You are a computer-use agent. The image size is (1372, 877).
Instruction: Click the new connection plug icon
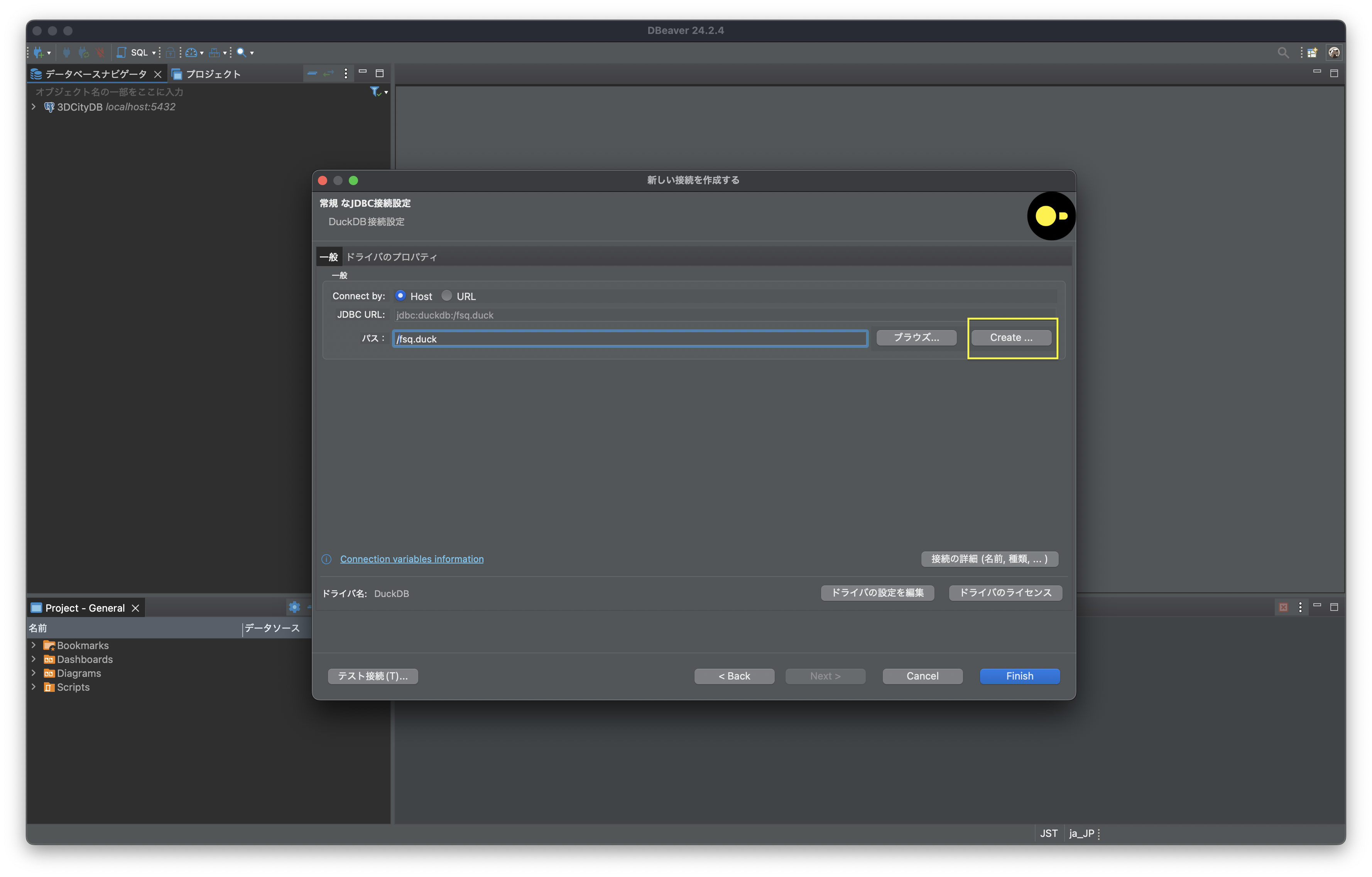[38, 52]
